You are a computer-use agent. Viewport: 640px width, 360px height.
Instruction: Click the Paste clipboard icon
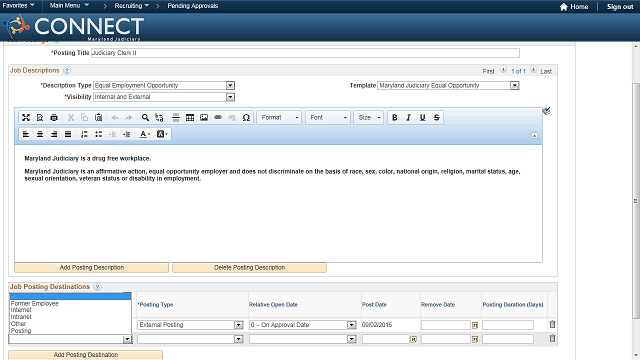click(x=98, y=118)
